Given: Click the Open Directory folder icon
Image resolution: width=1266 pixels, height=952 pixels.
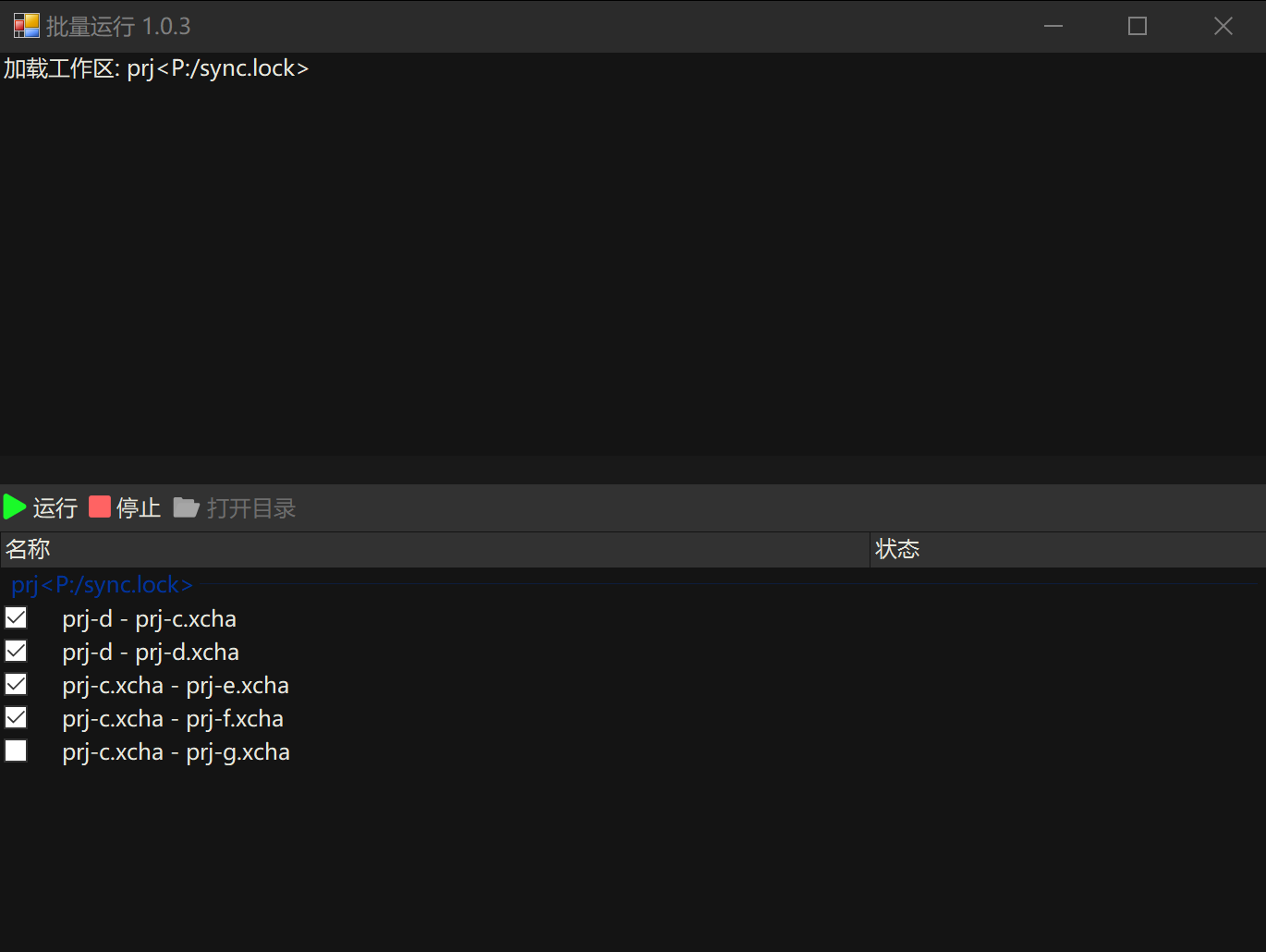Looking at the screenshot, I should click(186, 507).
